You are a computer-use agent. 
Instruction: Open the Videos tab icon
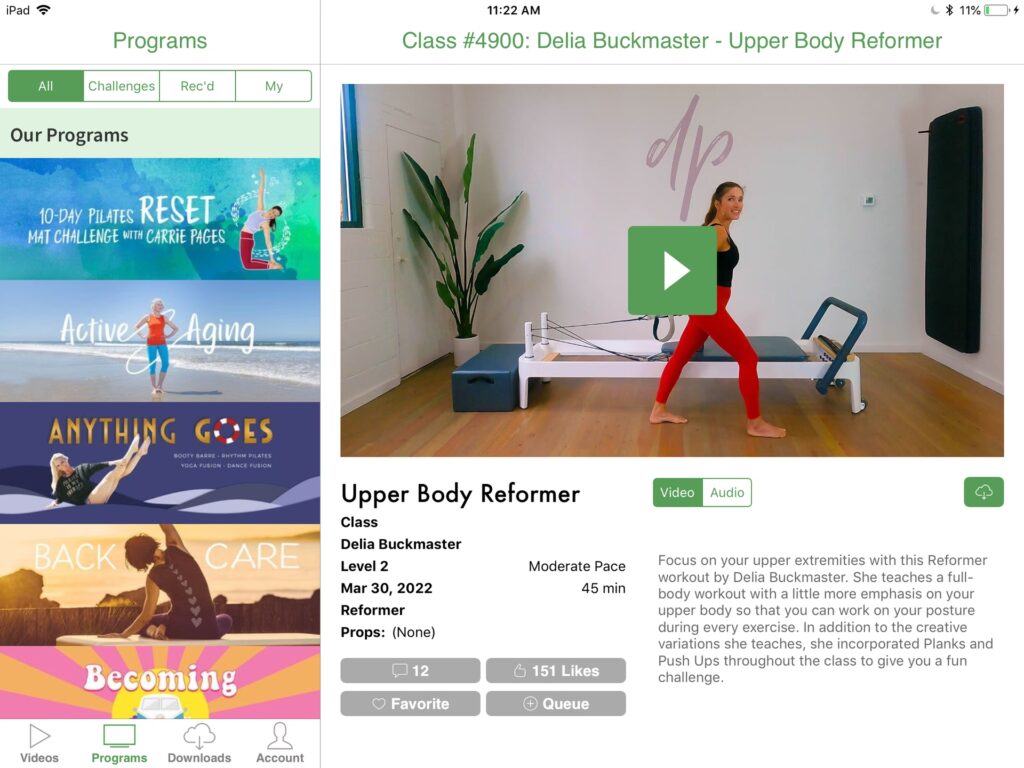[x=39, y=736]
